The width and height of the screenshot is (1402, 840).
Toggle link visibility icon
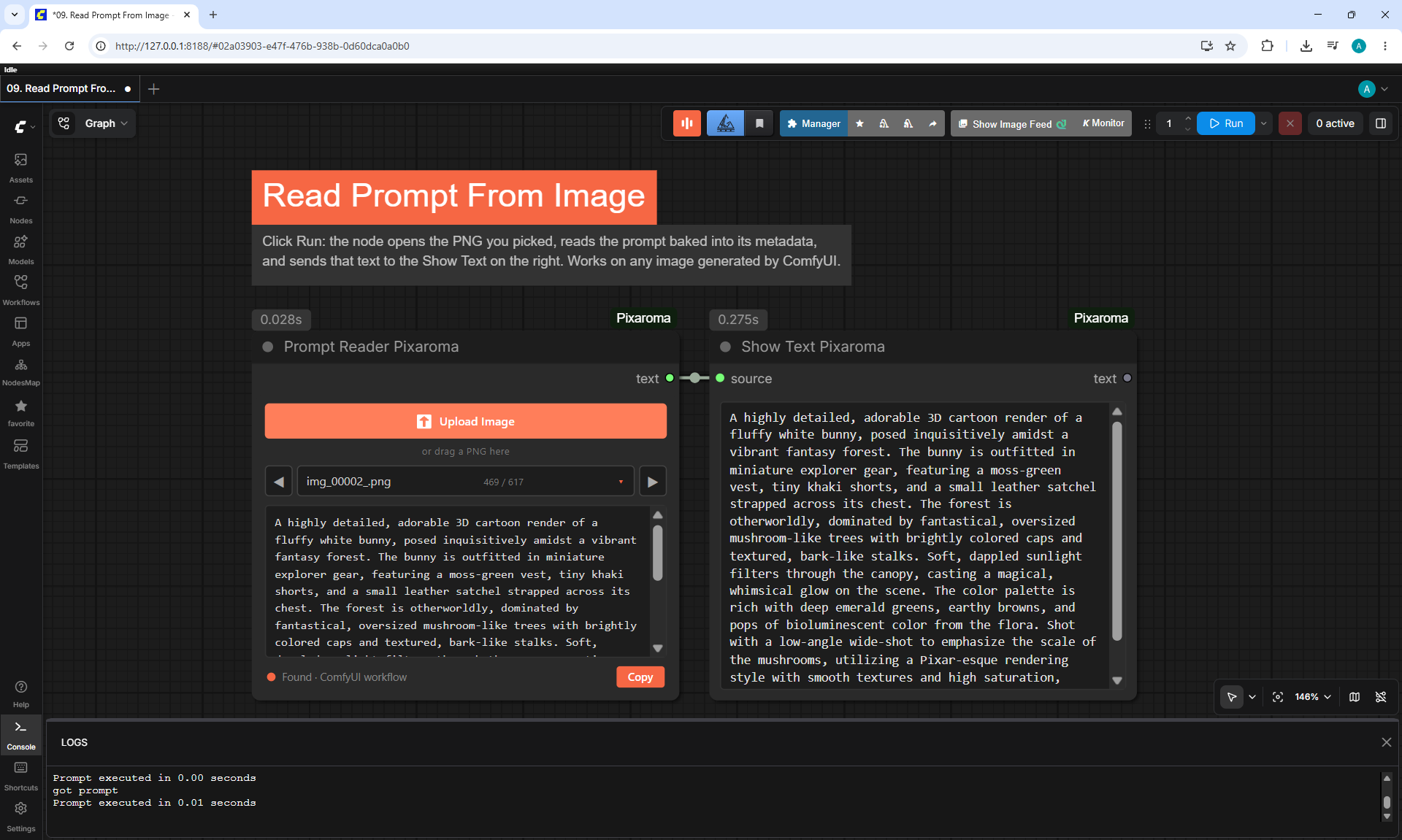tap(1381, 697)
